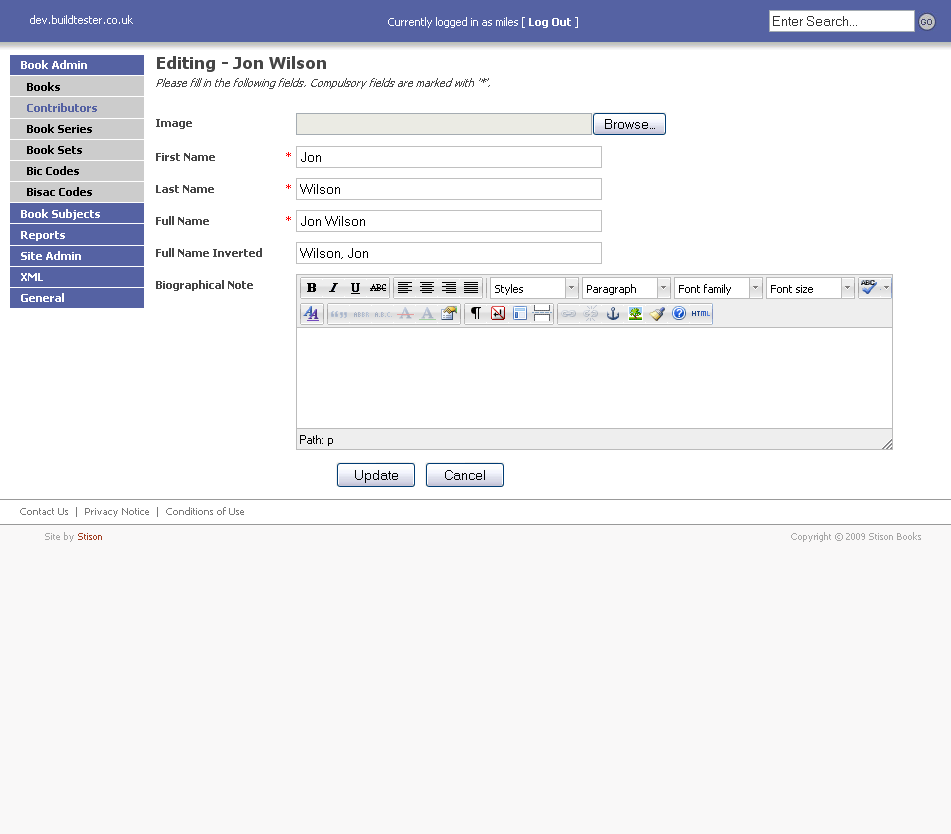This screenshot has height=834, width=951.
Task: Insert an image via tree picture icon
Action: 635,314
